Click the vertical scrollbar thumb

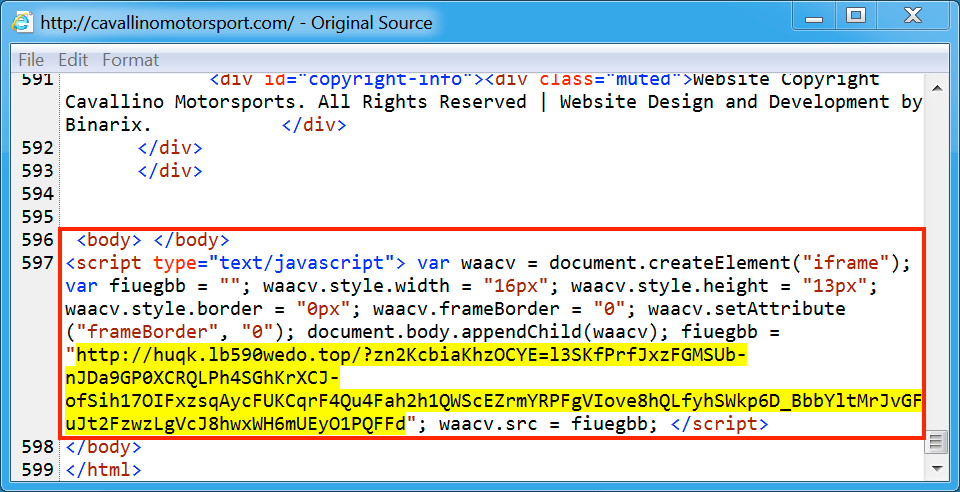coord(936,441)
